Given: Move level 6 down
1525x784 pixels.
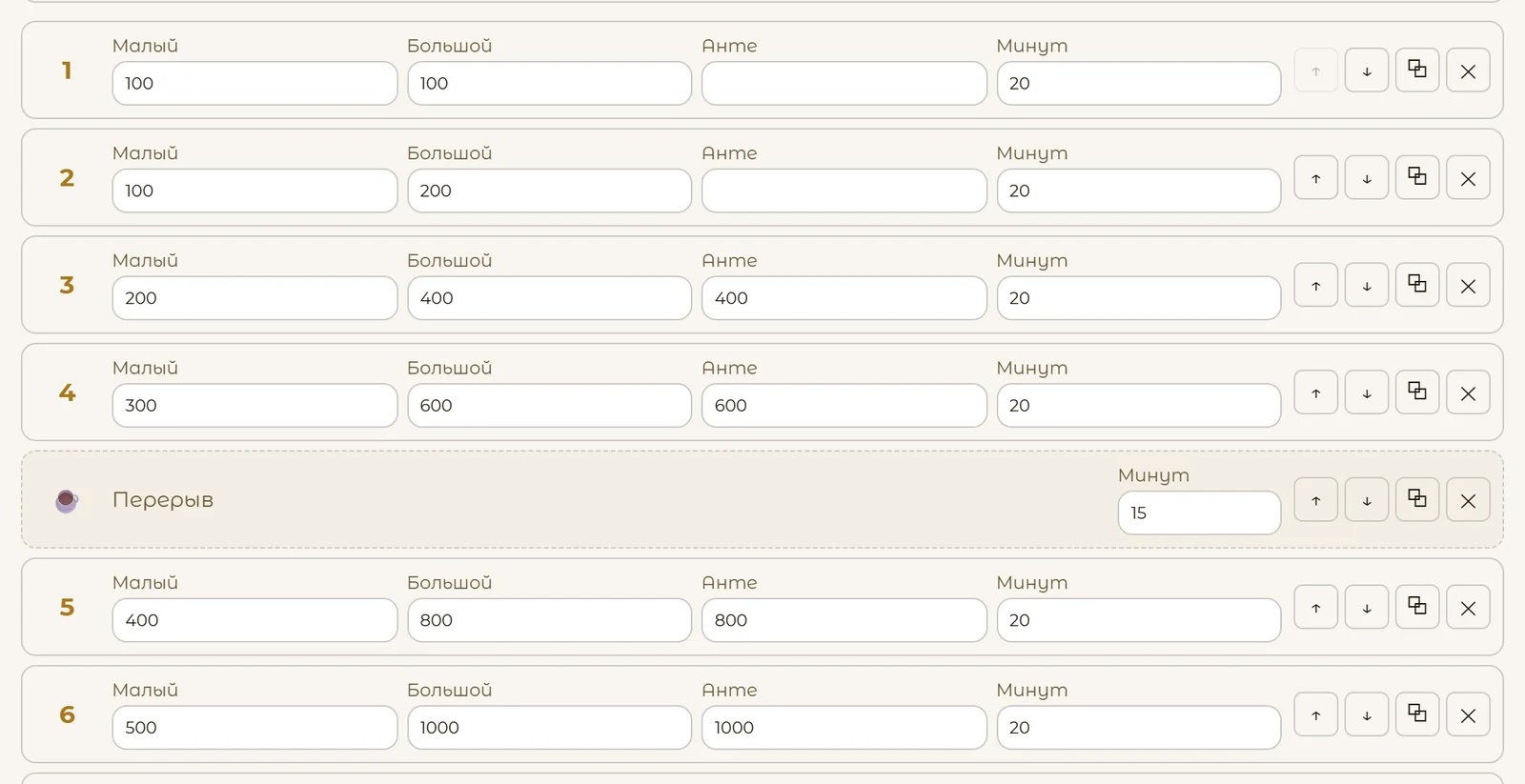Looking at the screenshot, I should point(1367,715).
